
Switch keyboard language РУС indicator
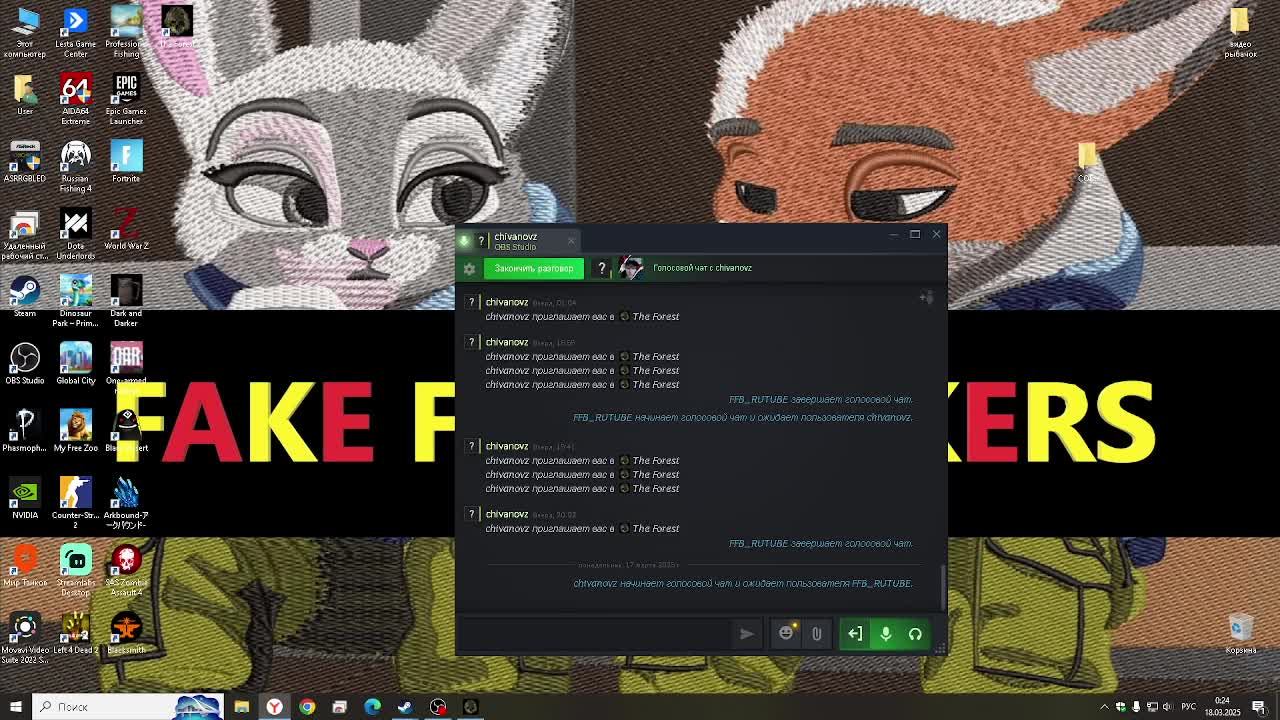pyautogui.click(x=1187, y=707)
